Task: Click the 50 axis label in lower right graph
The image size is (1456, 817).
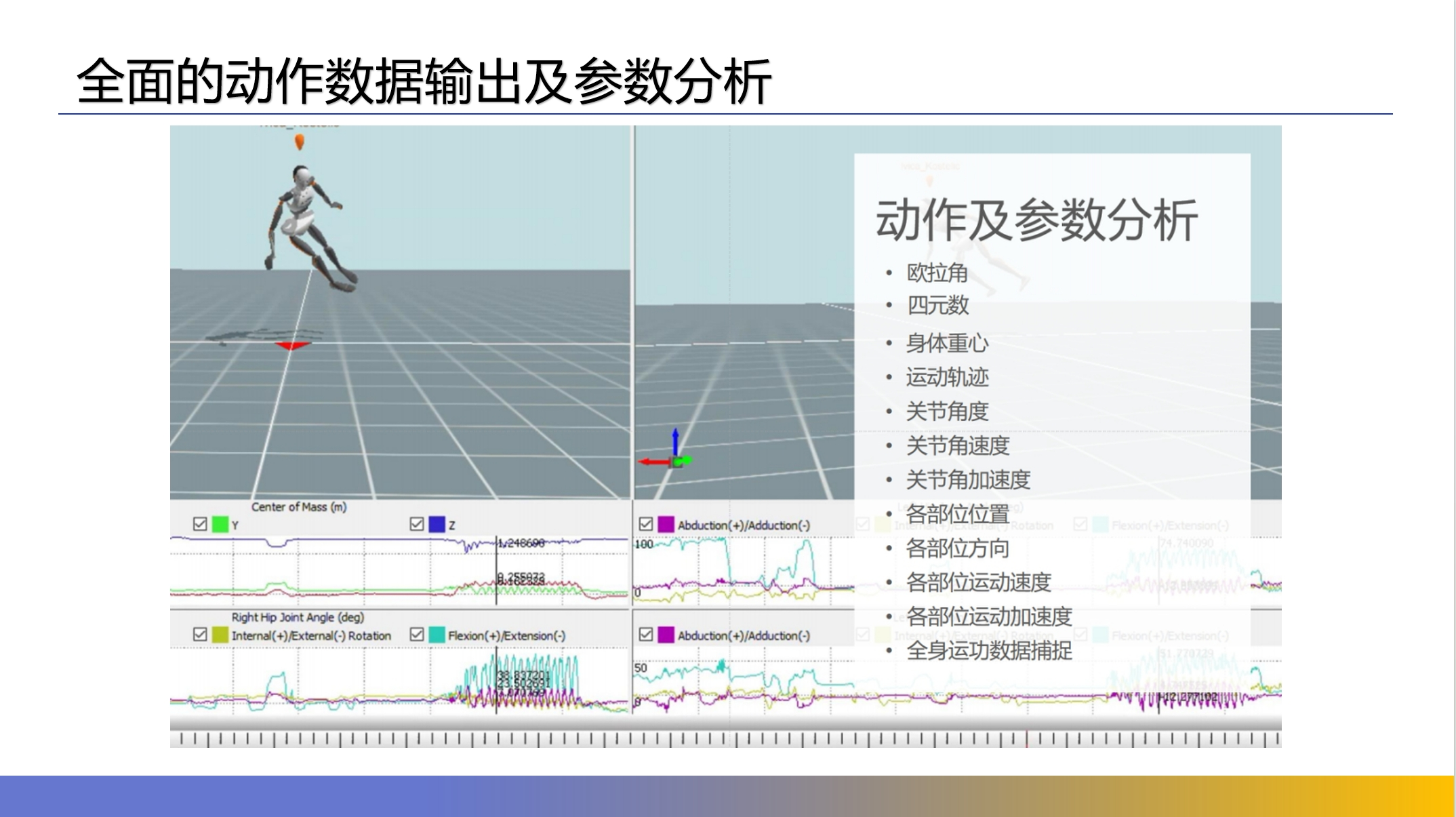Action: tap(641, 668)
